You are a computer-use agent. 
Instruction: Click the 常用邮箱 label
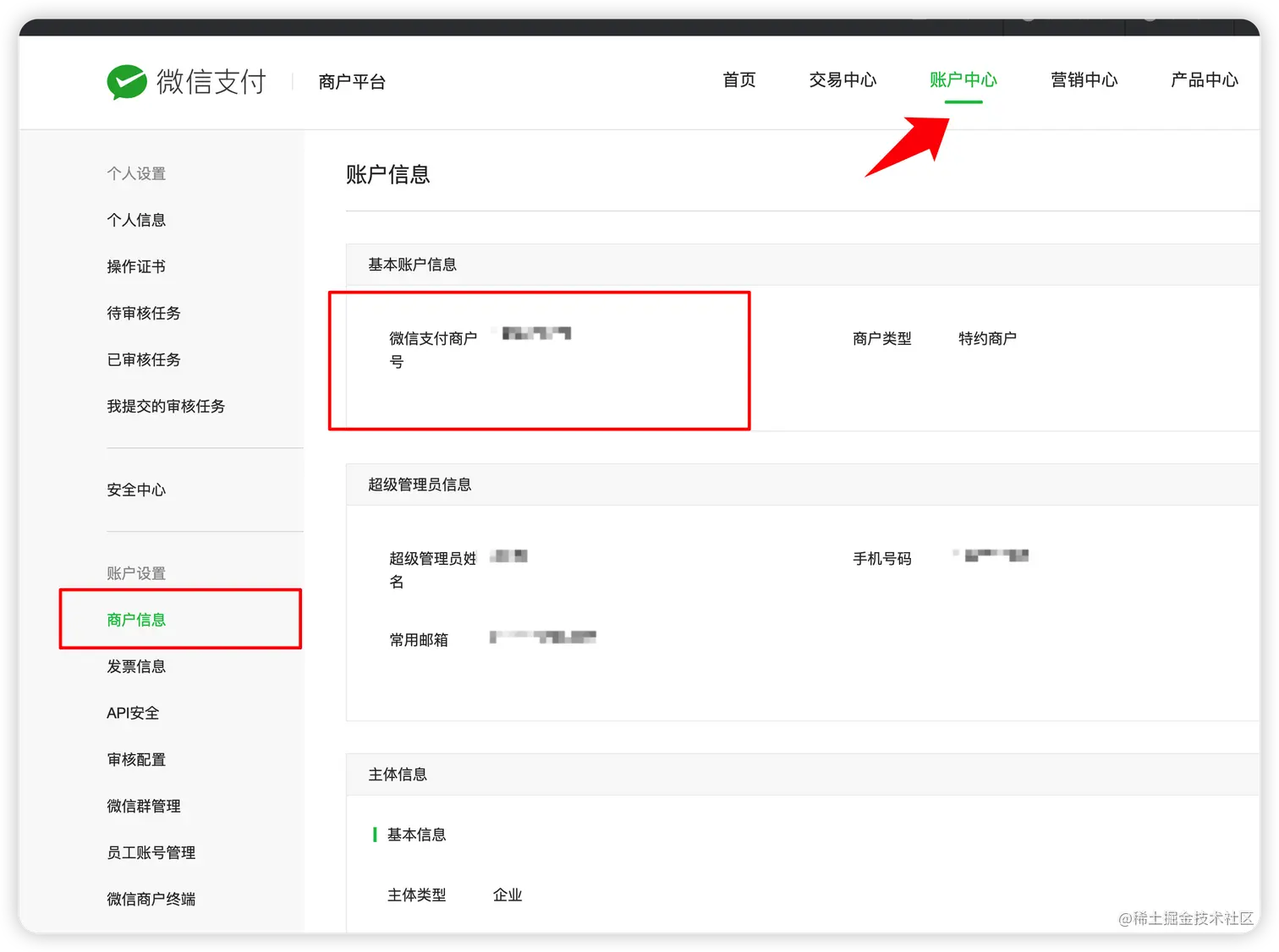[419, 640]
